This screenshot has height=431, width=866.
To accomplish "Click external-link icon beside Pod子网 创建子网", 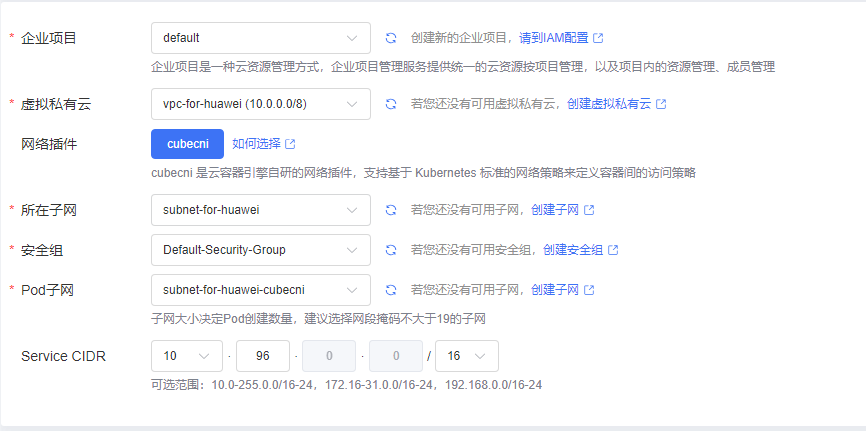I will pyautogui.click(x=589, y=290).
